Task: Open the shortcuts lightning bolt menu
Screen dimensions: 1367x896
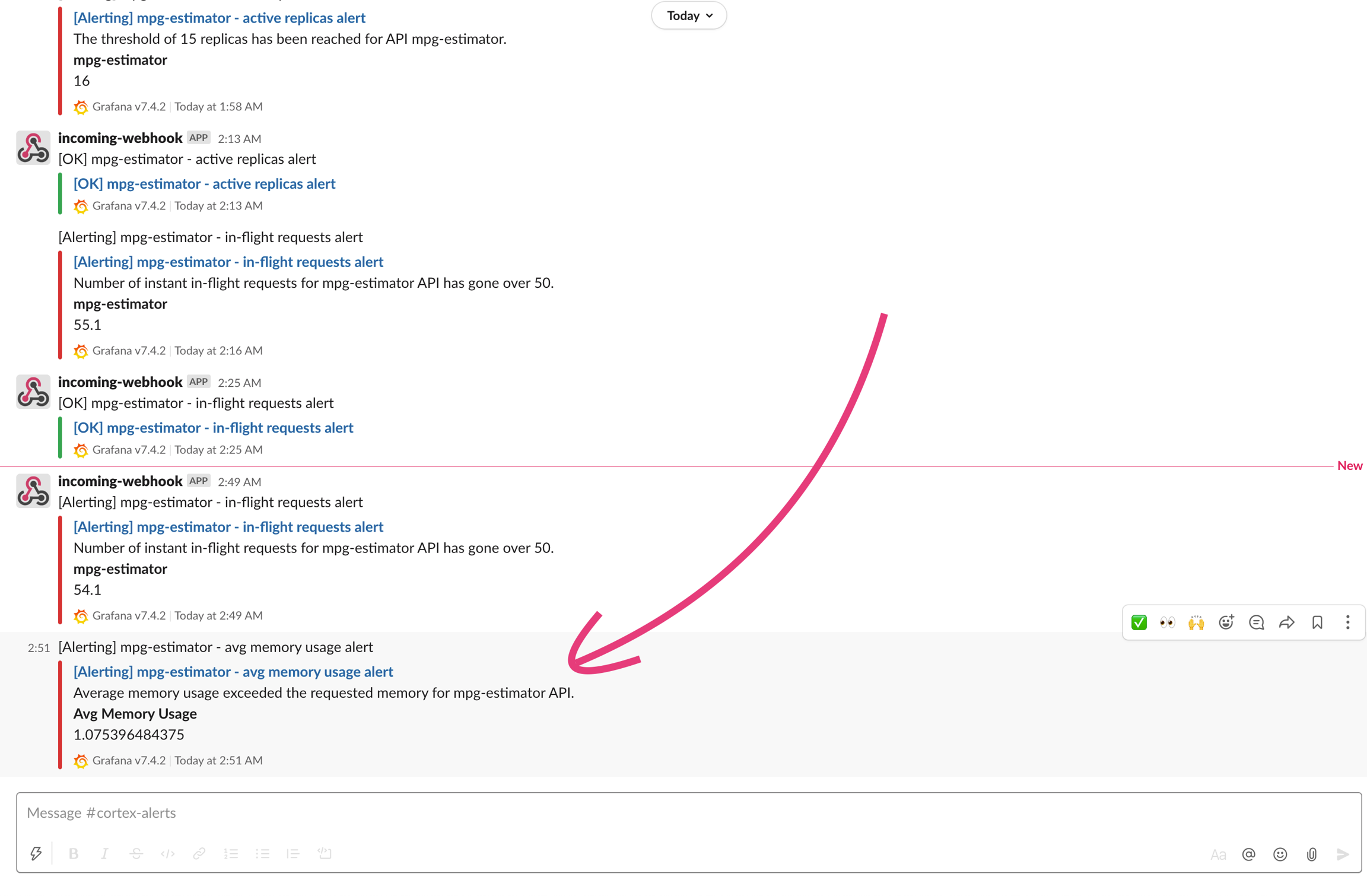Action: pos(36,853)
